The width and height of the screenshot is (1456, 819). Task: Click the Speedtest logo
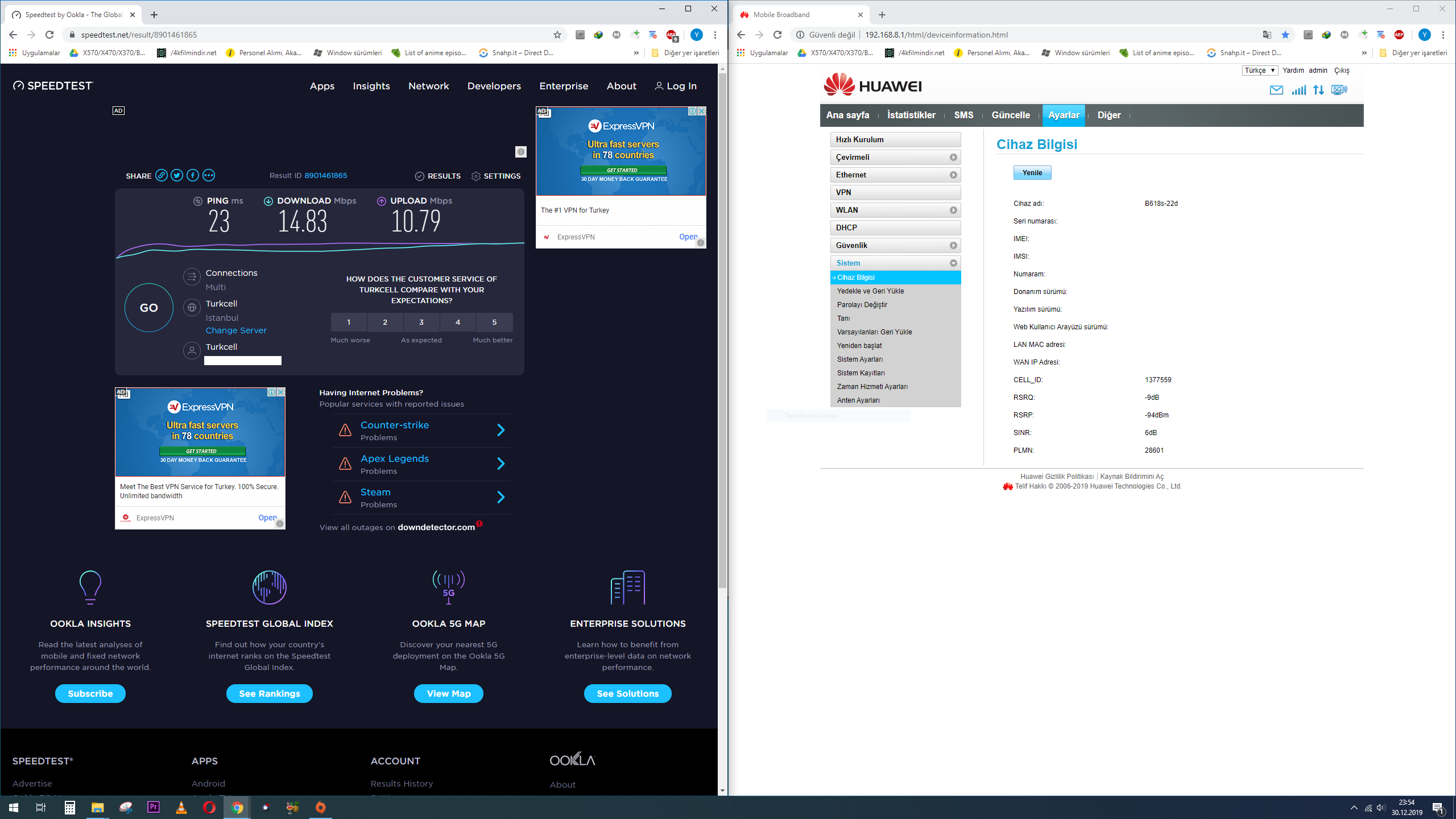point(53,86)
